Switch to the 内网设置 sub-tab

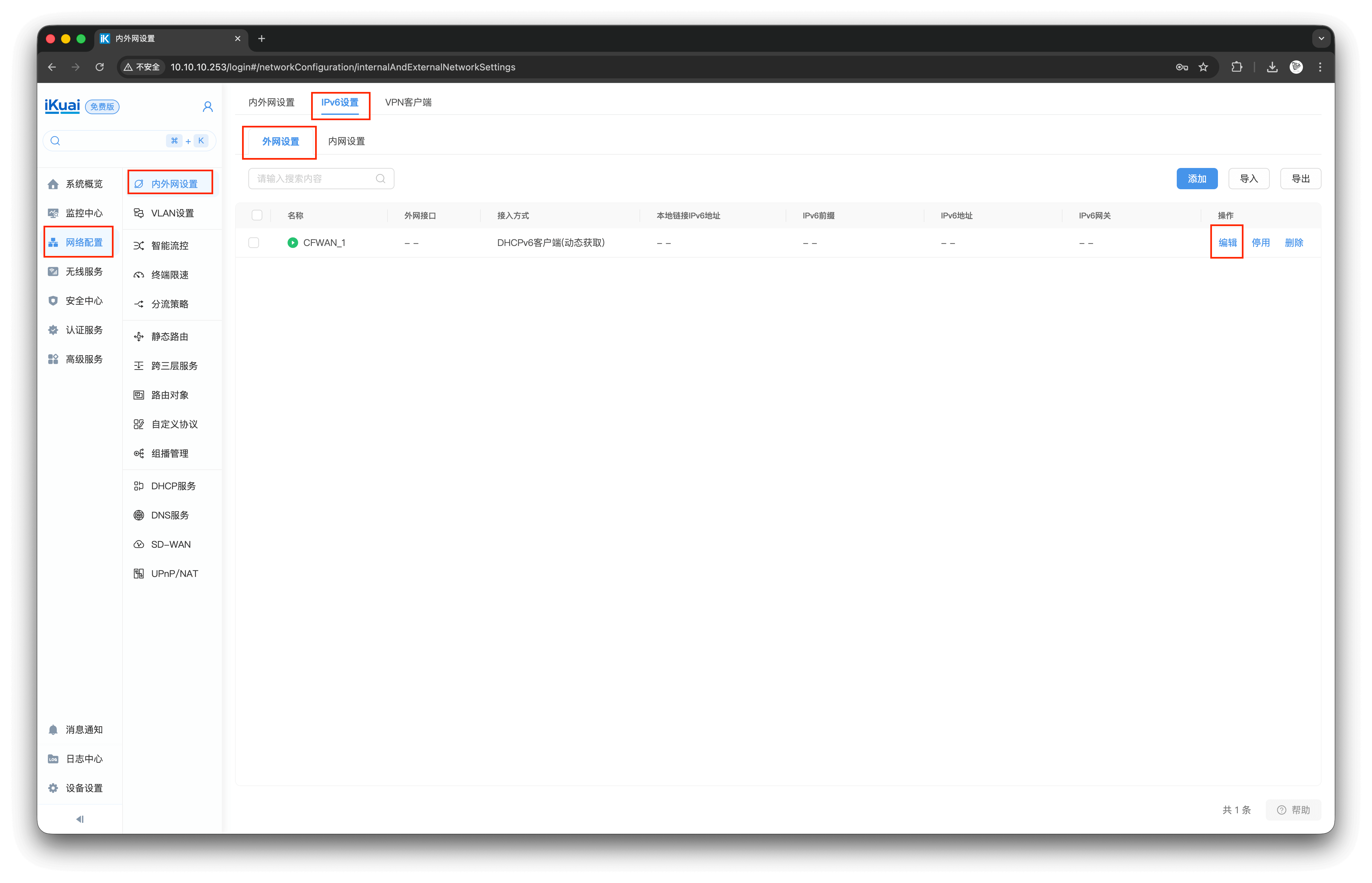(x=346, y=141)
